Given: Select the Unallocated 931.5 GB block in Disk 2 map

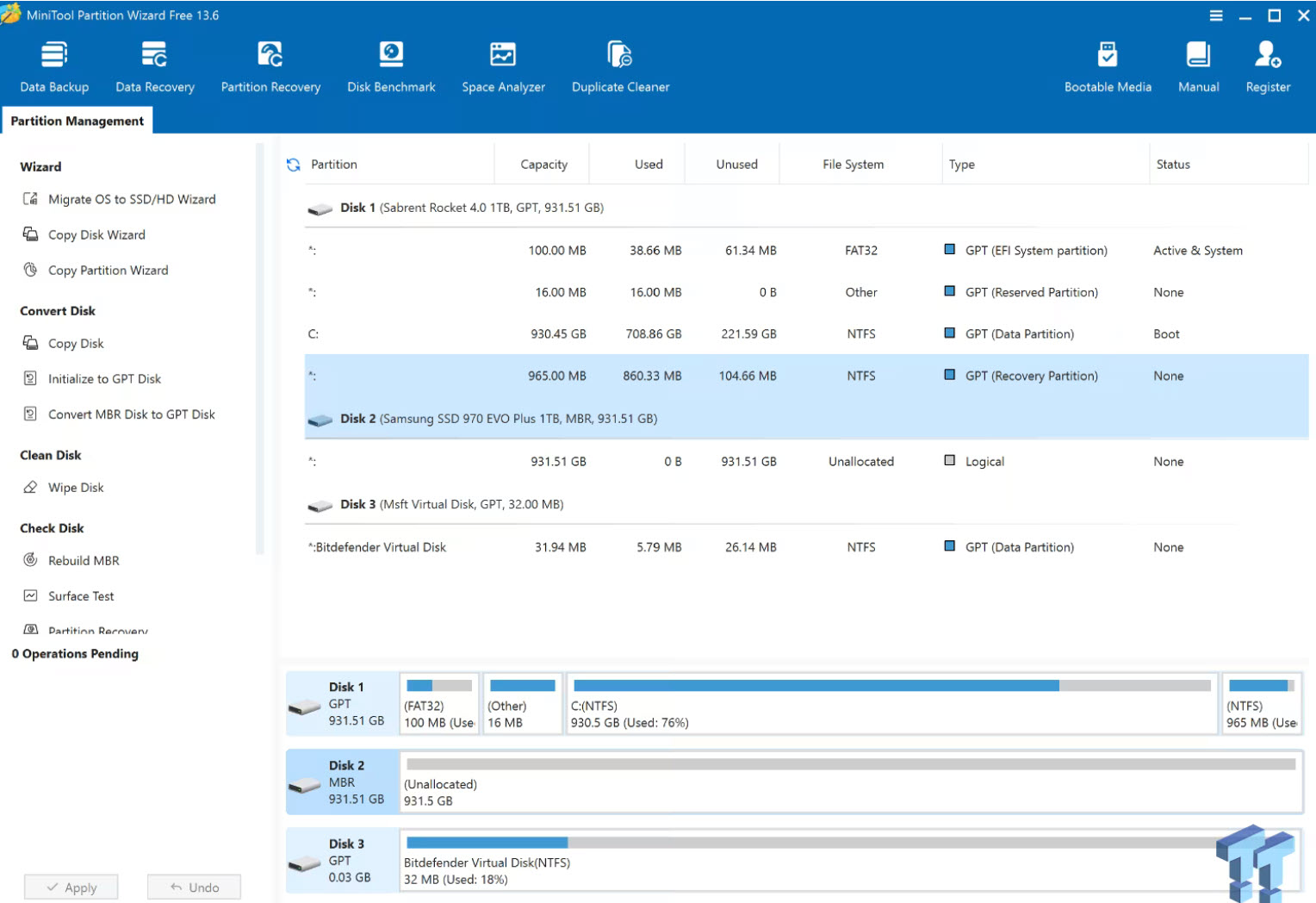Looking at the screenshot, I should point(850,782).
